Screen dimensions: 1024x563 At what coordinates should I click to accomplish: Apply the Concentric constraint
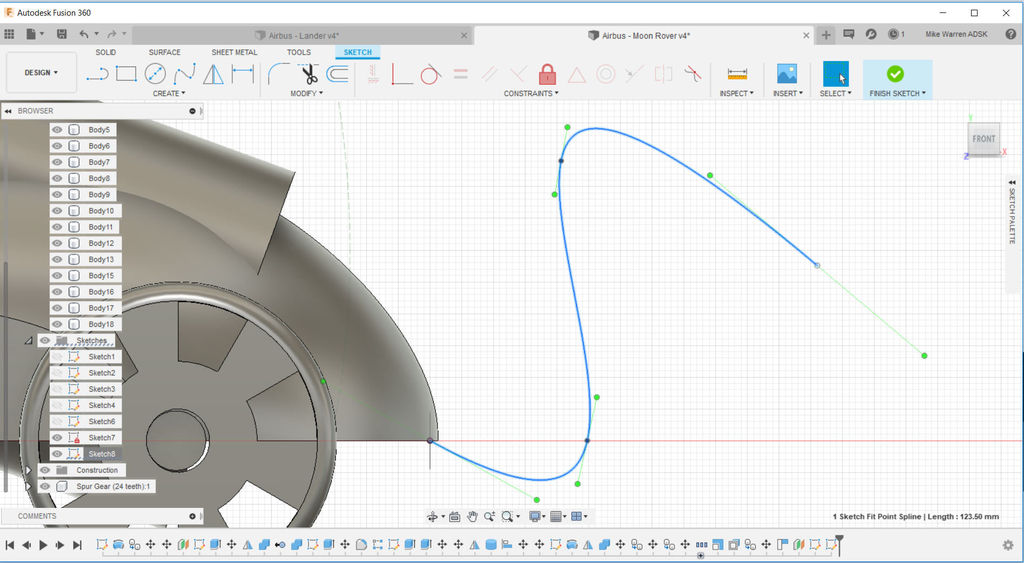pyautogui.click(x=605, y=74)
